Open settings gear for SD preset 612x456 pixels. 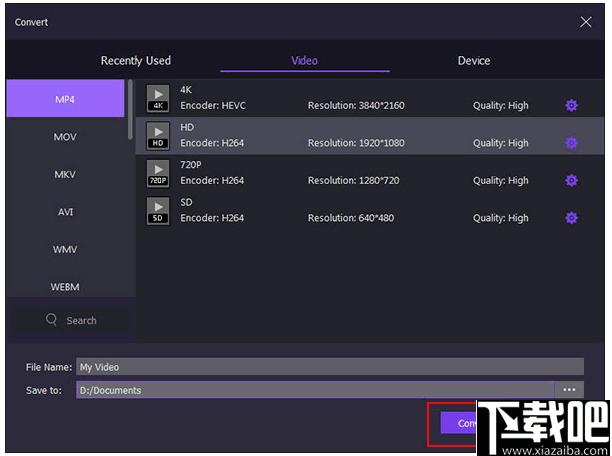point(571,218)
